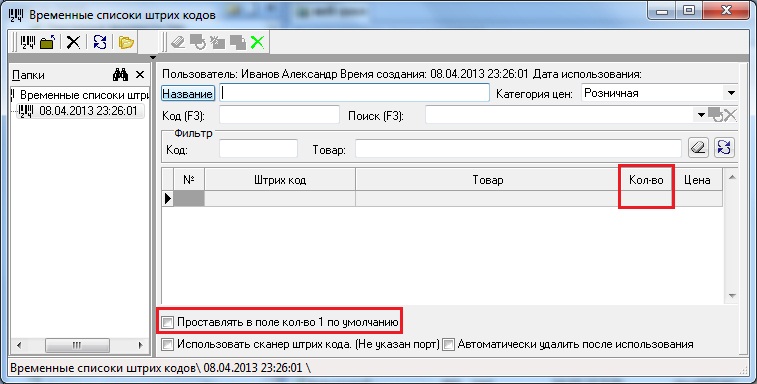The width and height of the screenshot is (757, 384).
Task: Click the black X delete icon in left toolbar
Action: (x=73, y=43)
